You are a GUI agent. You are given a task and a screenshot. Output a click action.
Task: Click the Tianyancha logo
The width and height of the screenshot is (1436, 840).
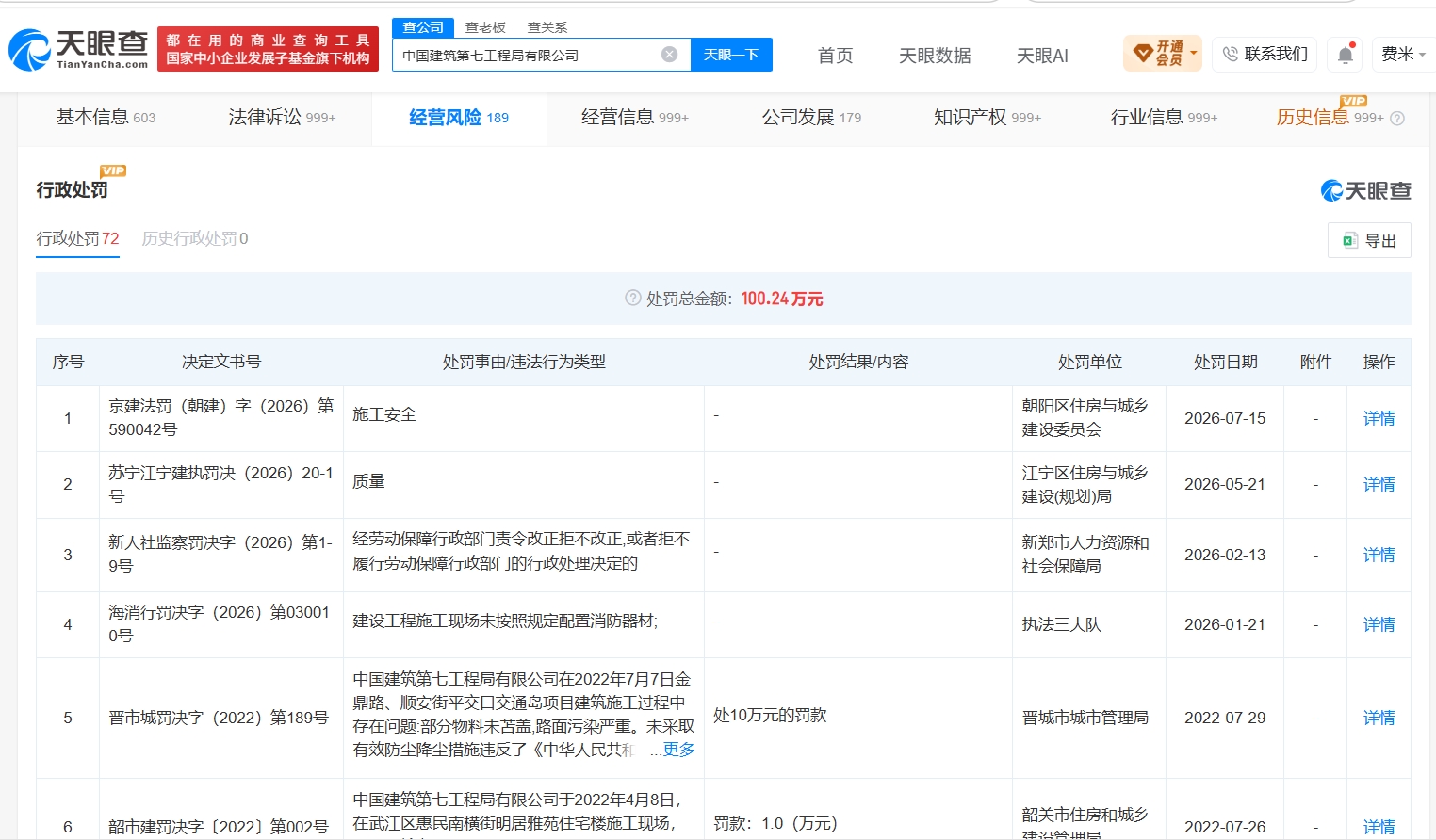pyautogui.click(x=79, y=49)
